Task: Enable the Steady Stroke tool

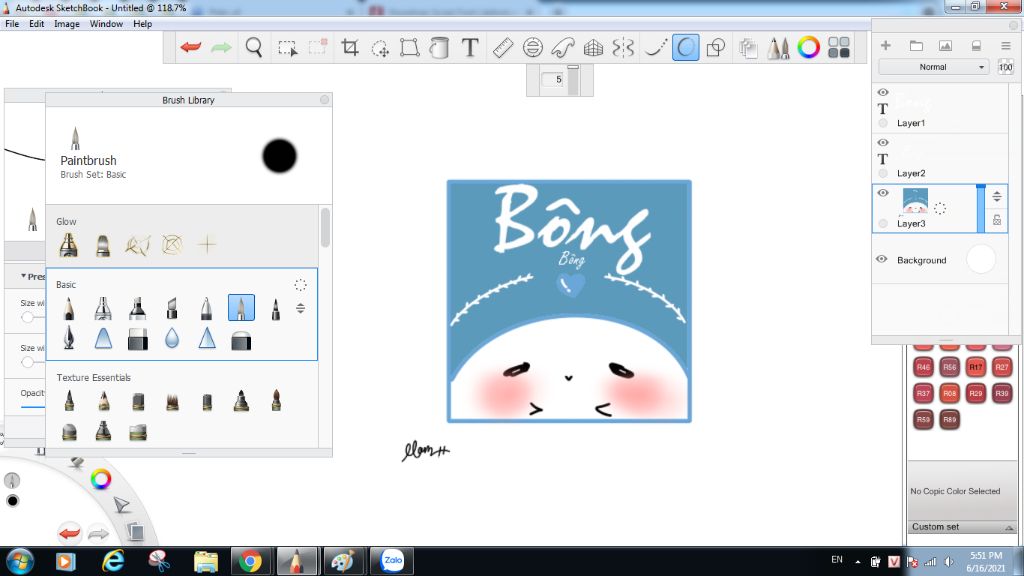Action: coord(655,48)
